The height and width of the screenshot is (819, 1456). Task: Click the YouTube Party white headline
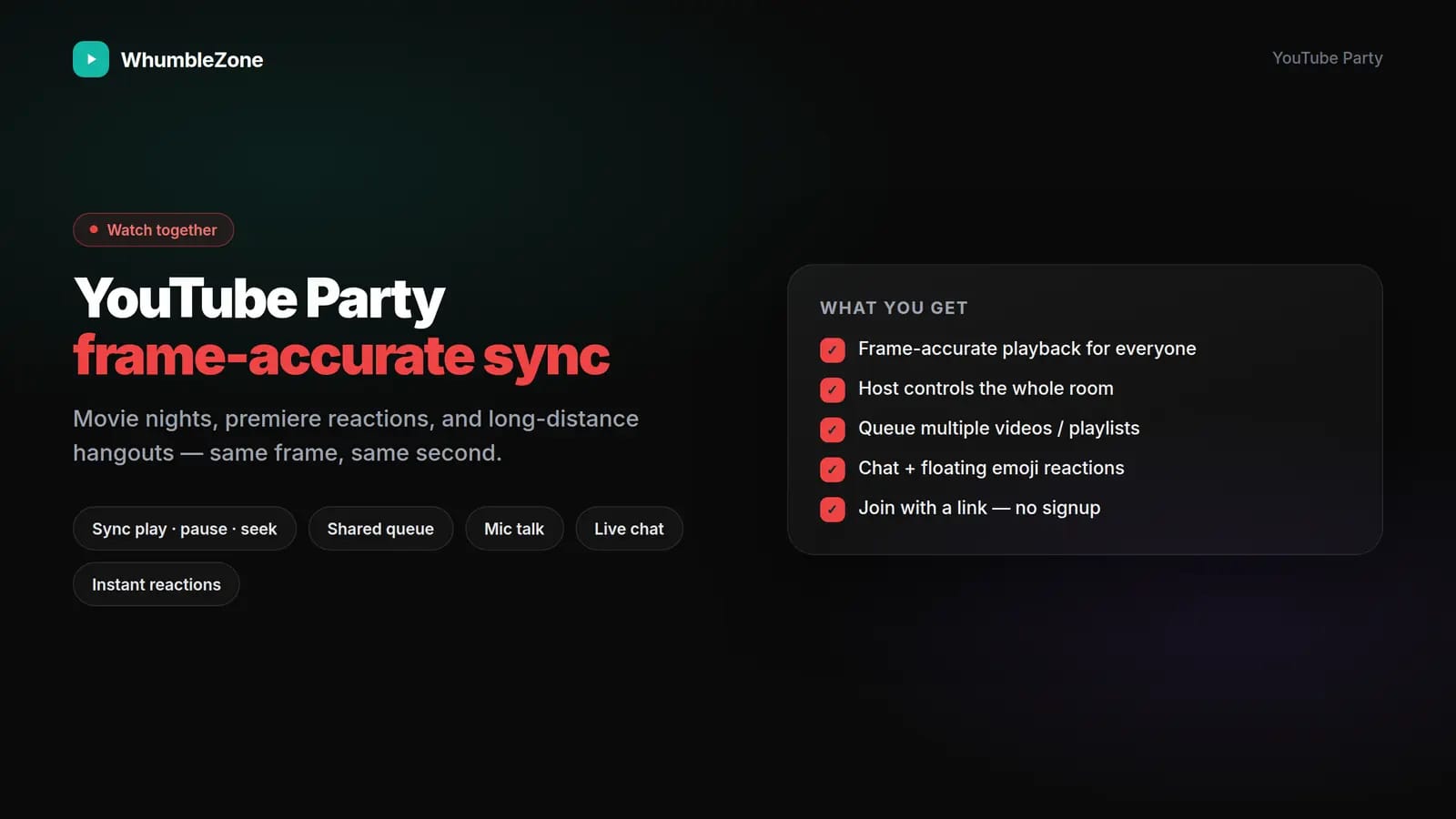coord(259,298)
